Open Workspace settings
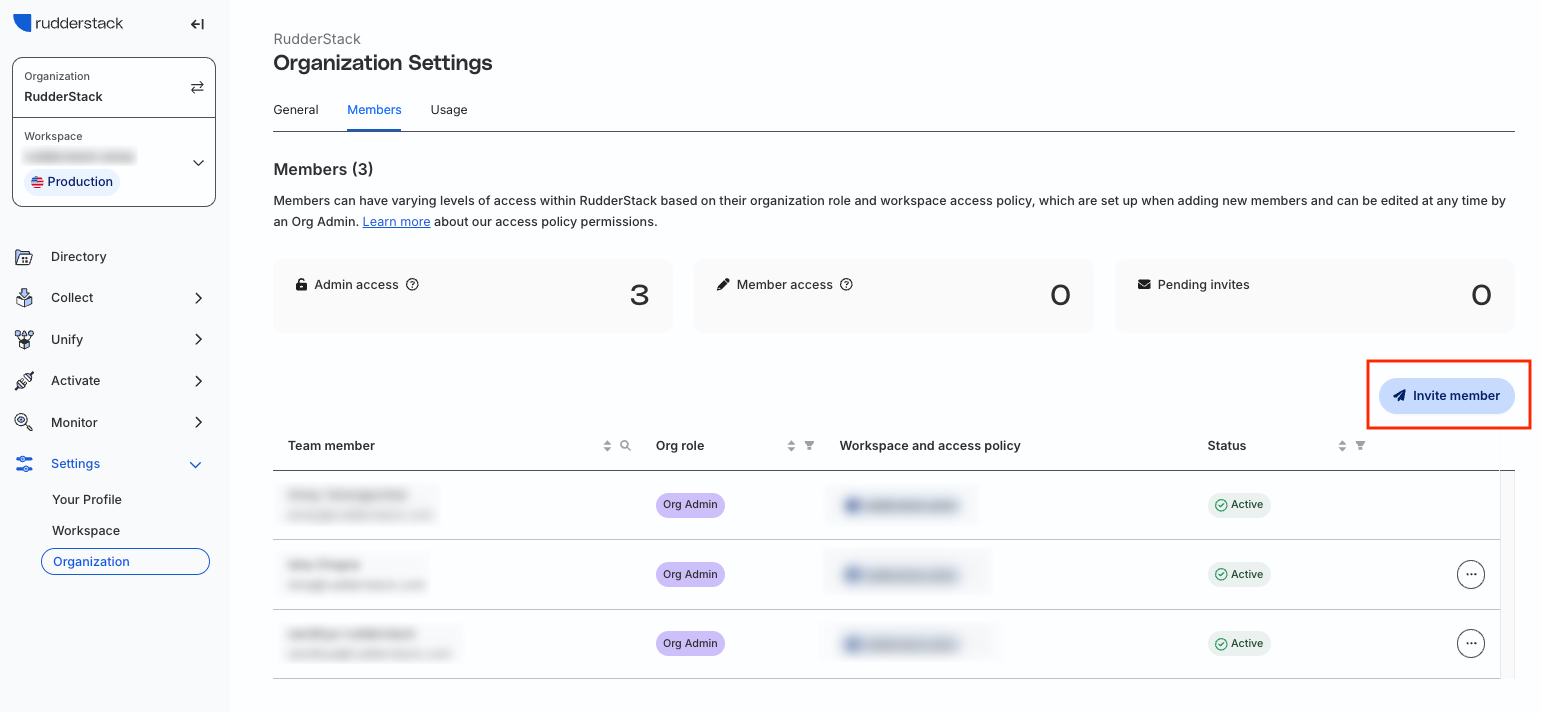 [x=86, y=530]
